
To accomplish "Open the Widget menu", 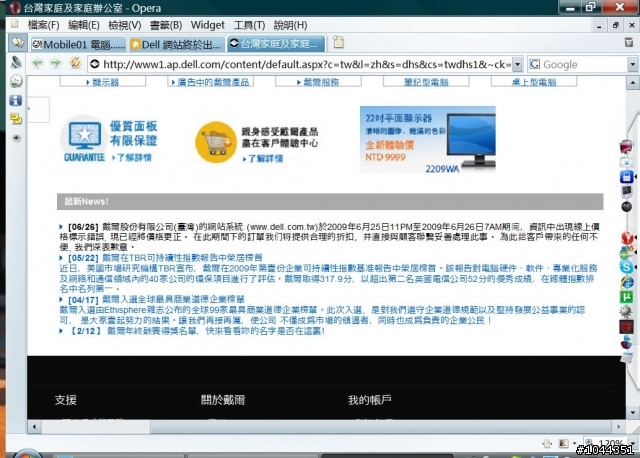I will pyautogui.click(x=207, y=25).
